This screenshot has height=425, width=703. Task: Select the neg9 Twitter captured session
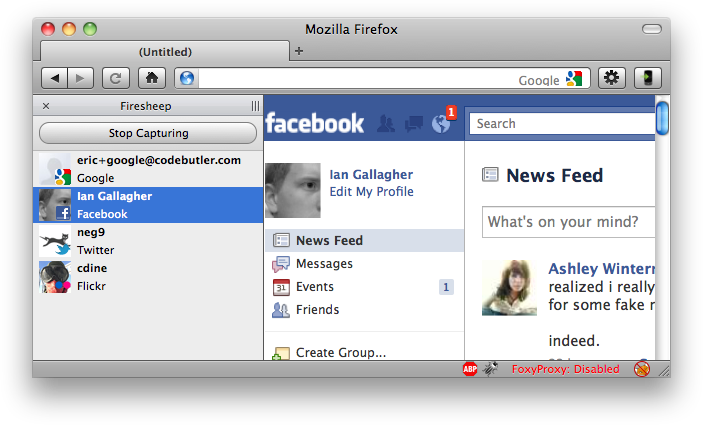click(148, 241)
